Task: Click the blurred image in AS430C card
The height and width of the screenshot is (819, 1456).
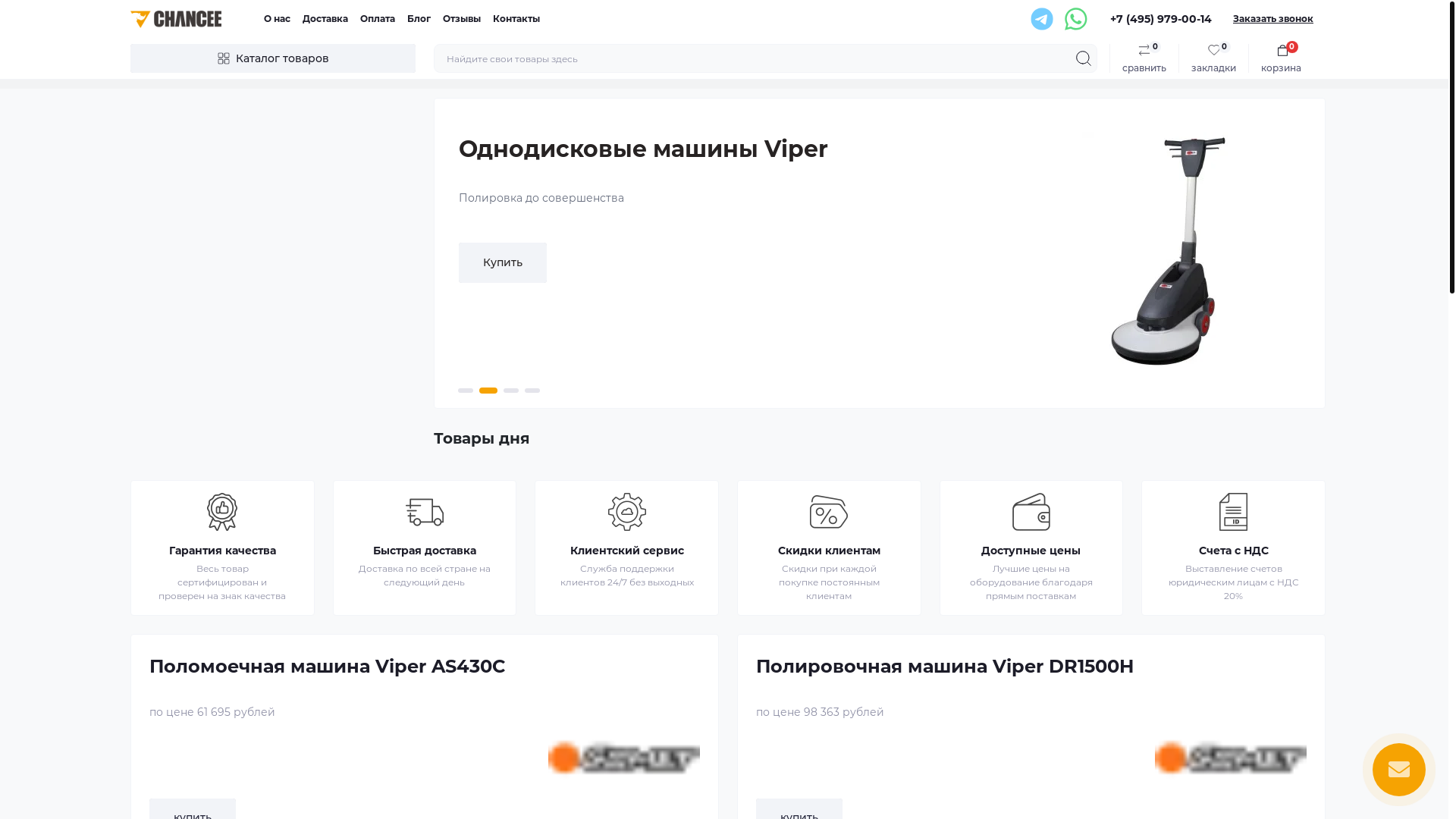Action: tap(623, 758)
